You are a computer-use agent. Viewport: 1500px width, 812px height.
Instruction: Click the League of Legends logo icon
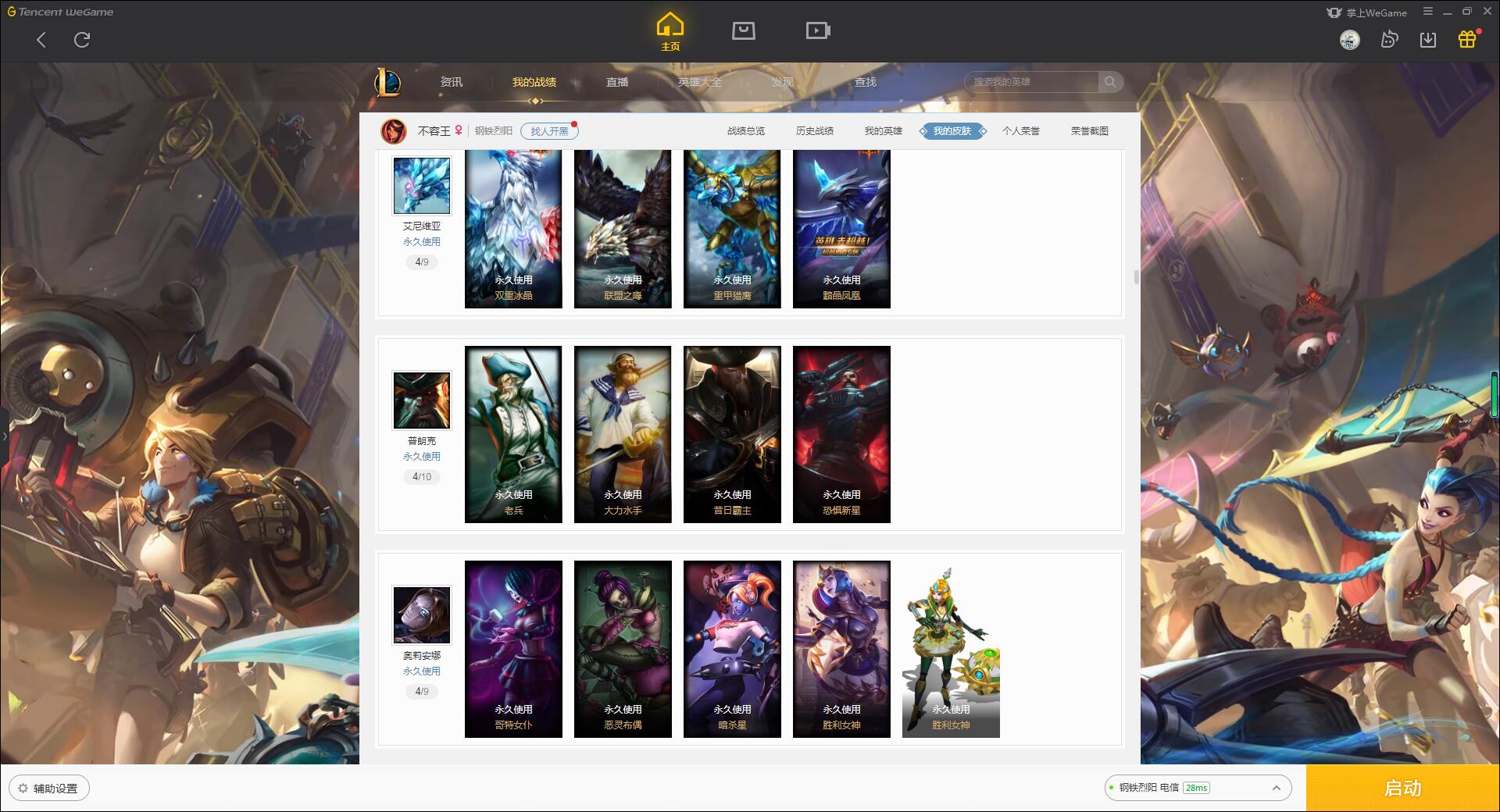[388, 82]
